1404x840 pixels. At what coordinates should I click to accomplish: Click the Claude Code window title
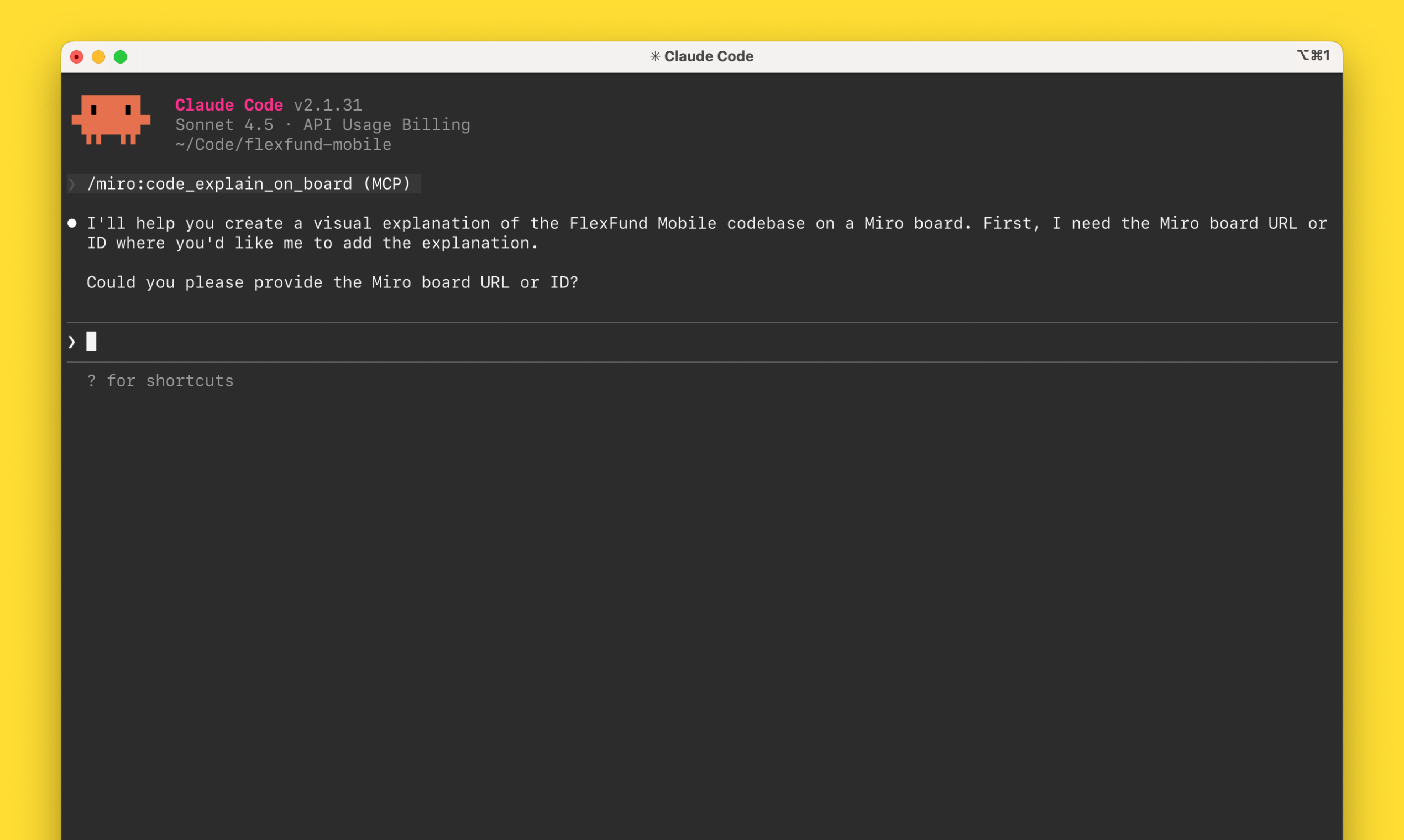point(709,56)
